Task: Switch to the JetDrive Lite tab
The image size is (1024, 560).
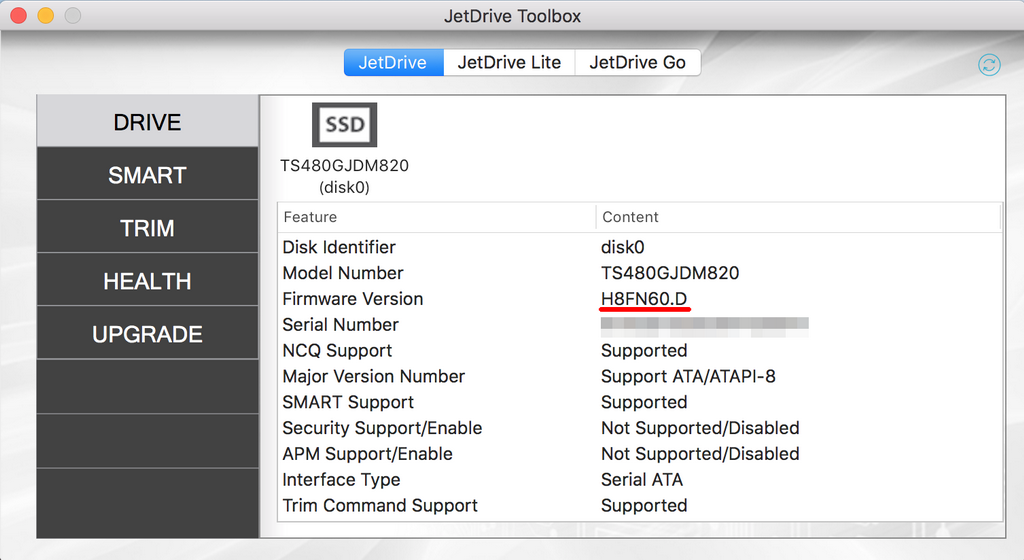Action: click(x=509, y=63)
